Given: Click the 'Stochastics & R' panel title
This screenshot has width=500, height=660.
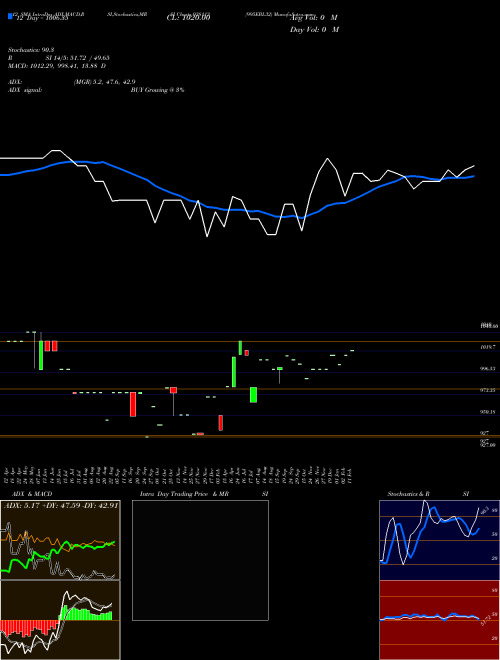Looking at the screenshot, I should coord(409,494).
